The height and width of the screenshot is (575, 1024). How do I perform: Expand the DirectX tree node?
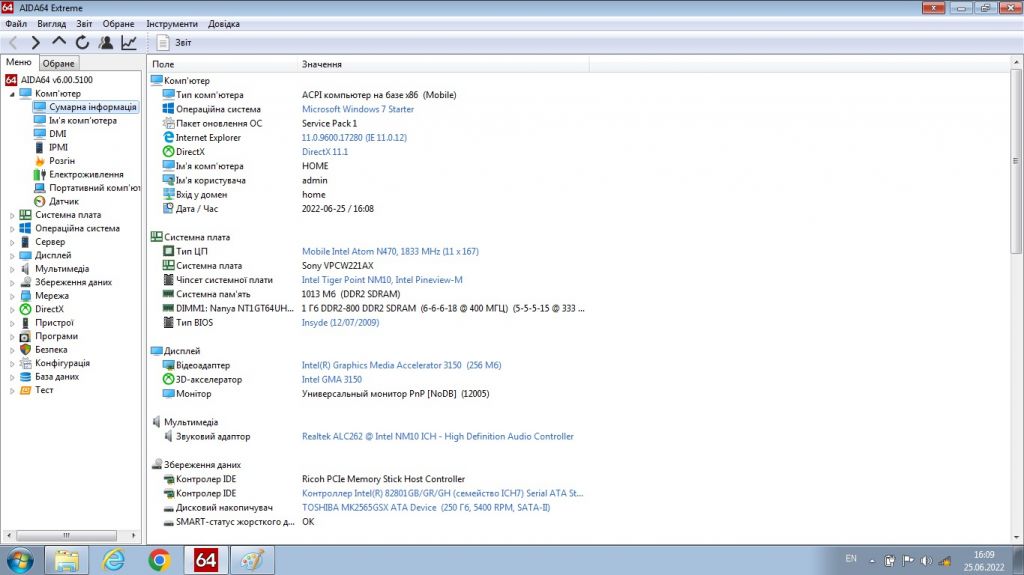(12, 309)
